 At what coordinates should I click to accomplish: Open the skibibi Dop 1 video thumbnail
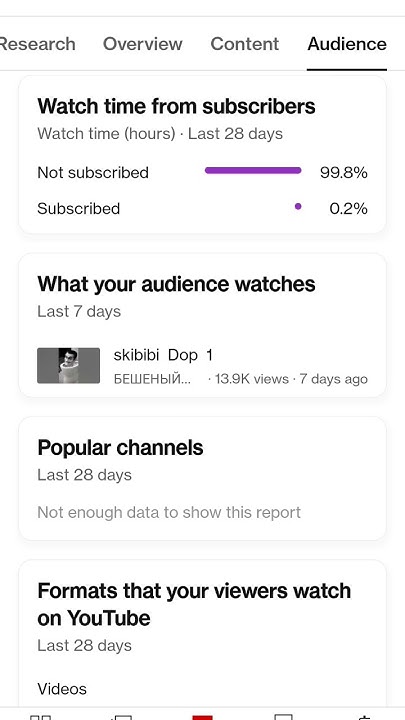tap(68, 366)
